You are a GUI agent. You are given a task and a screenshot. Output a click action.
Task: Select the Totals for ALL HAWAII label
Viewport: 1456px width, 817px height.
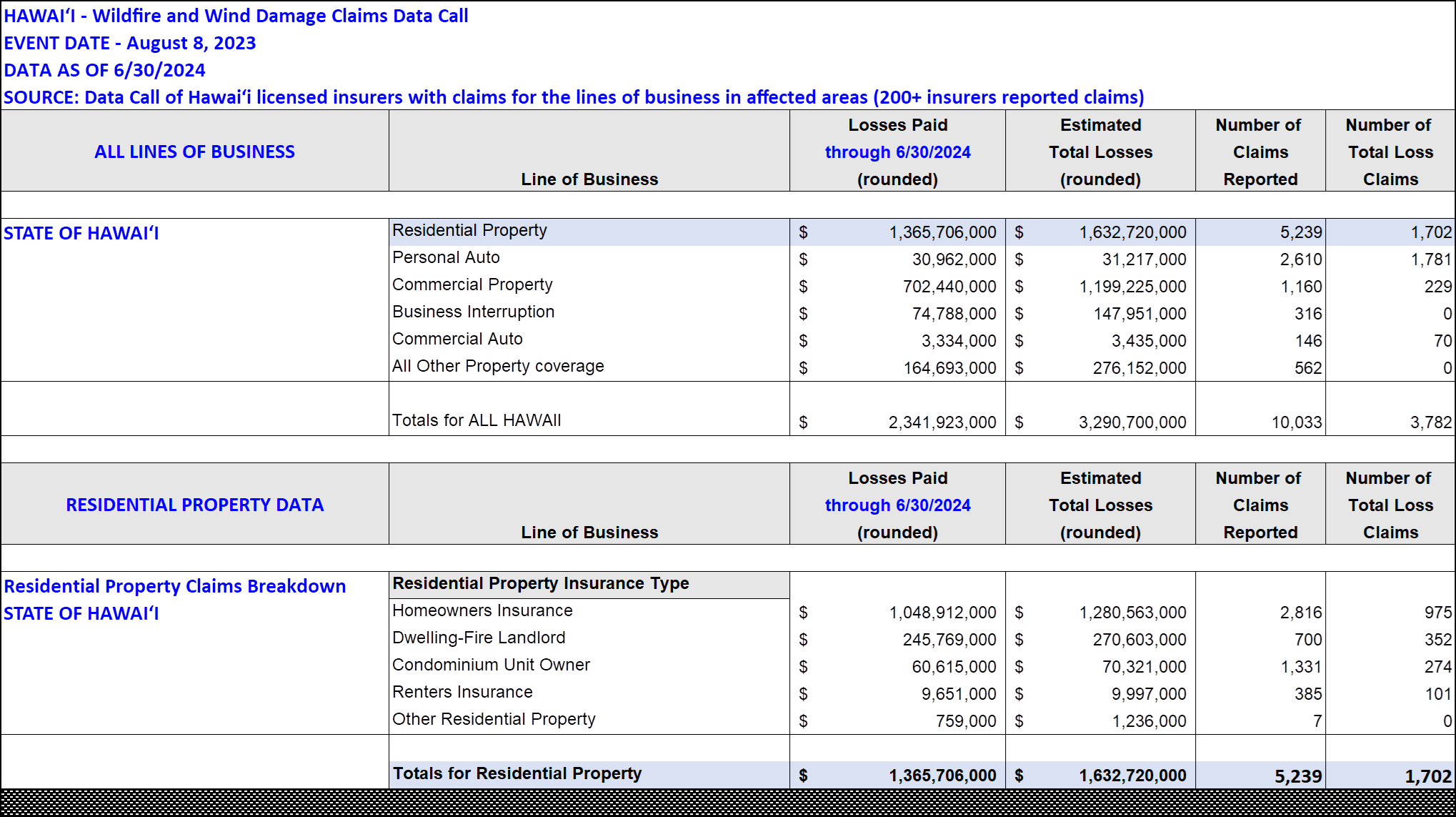[477, 420]
